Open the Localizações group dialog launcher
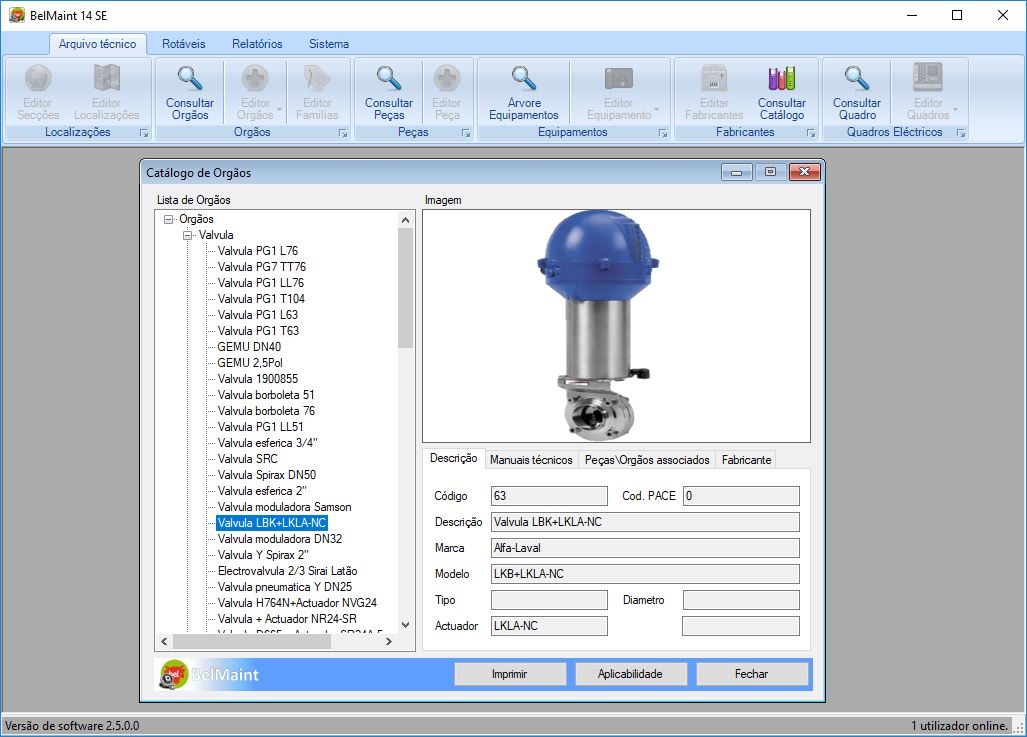This screenshot has width=1027, height=737. coord(143,133)
